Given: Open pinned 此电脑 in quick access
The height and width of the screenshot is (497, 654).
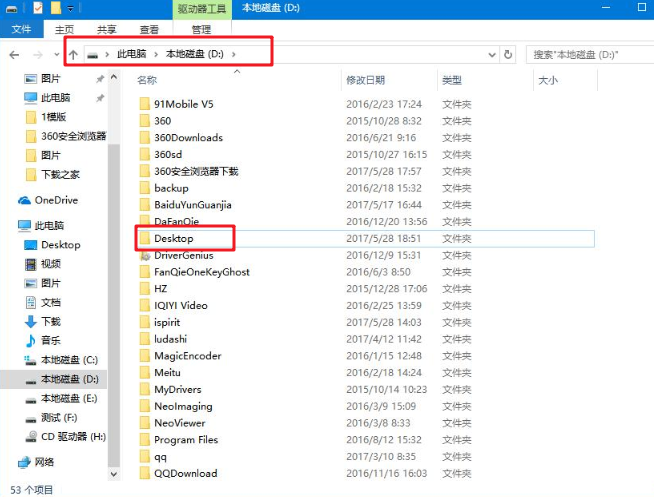Looking at the screenshot, I should (55, 98).
